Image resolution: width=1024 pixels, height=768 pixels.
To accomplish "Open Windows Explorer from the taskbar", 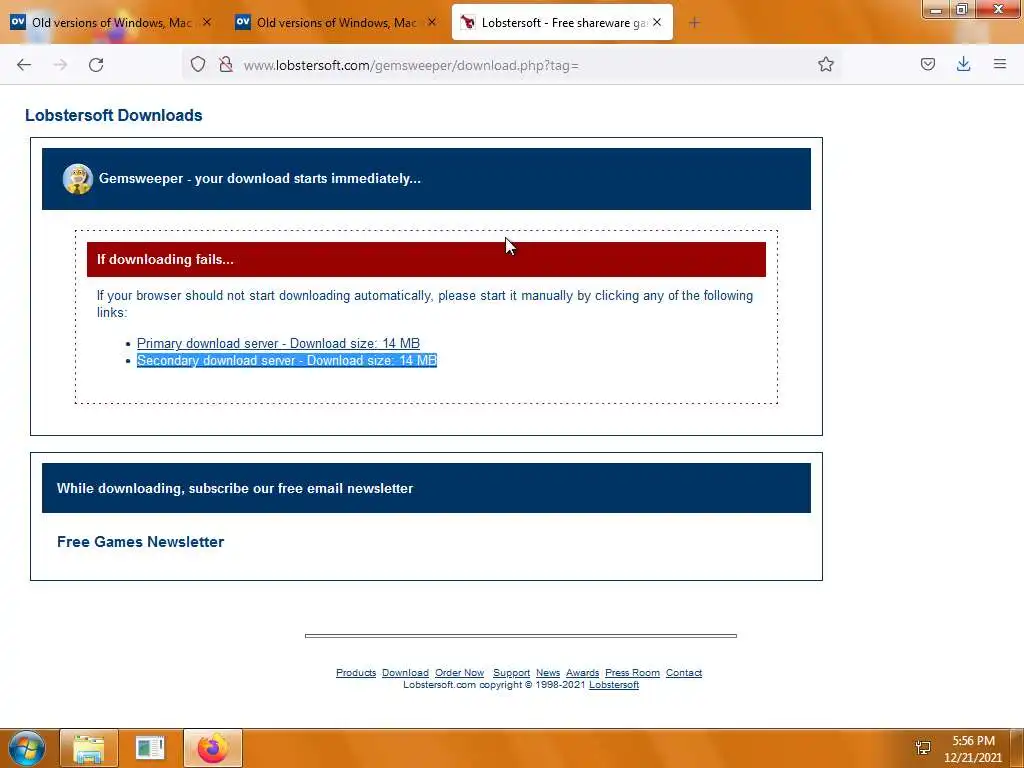I will coord(89,748).
